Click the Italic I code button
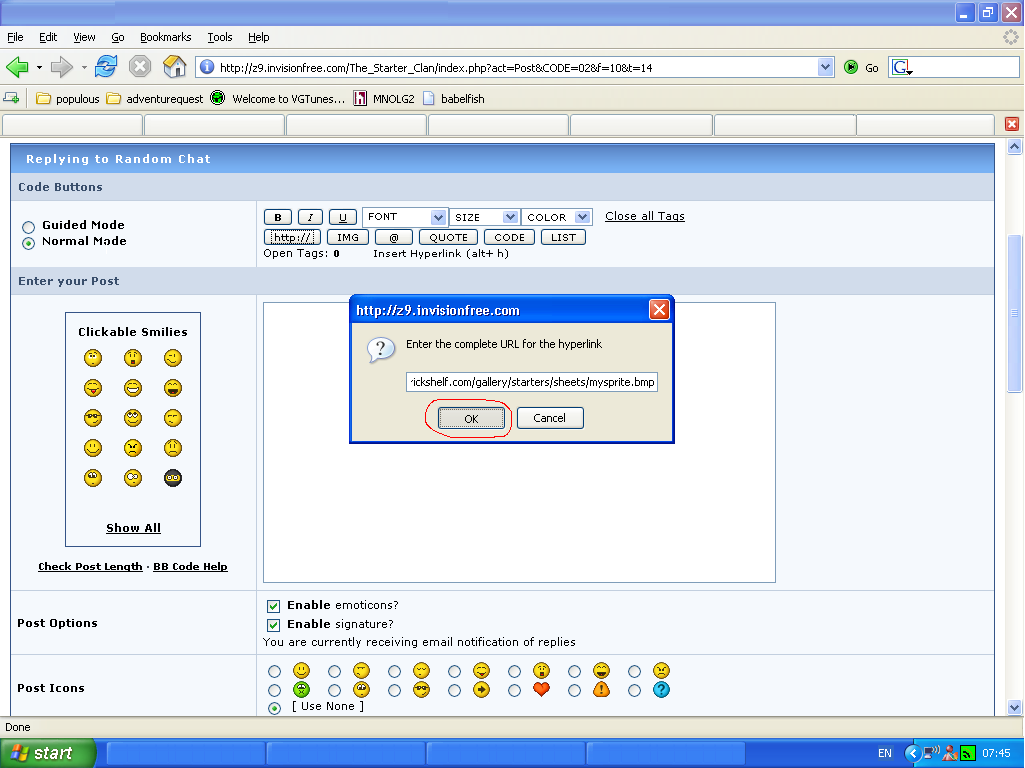 (x=310, y=217)
